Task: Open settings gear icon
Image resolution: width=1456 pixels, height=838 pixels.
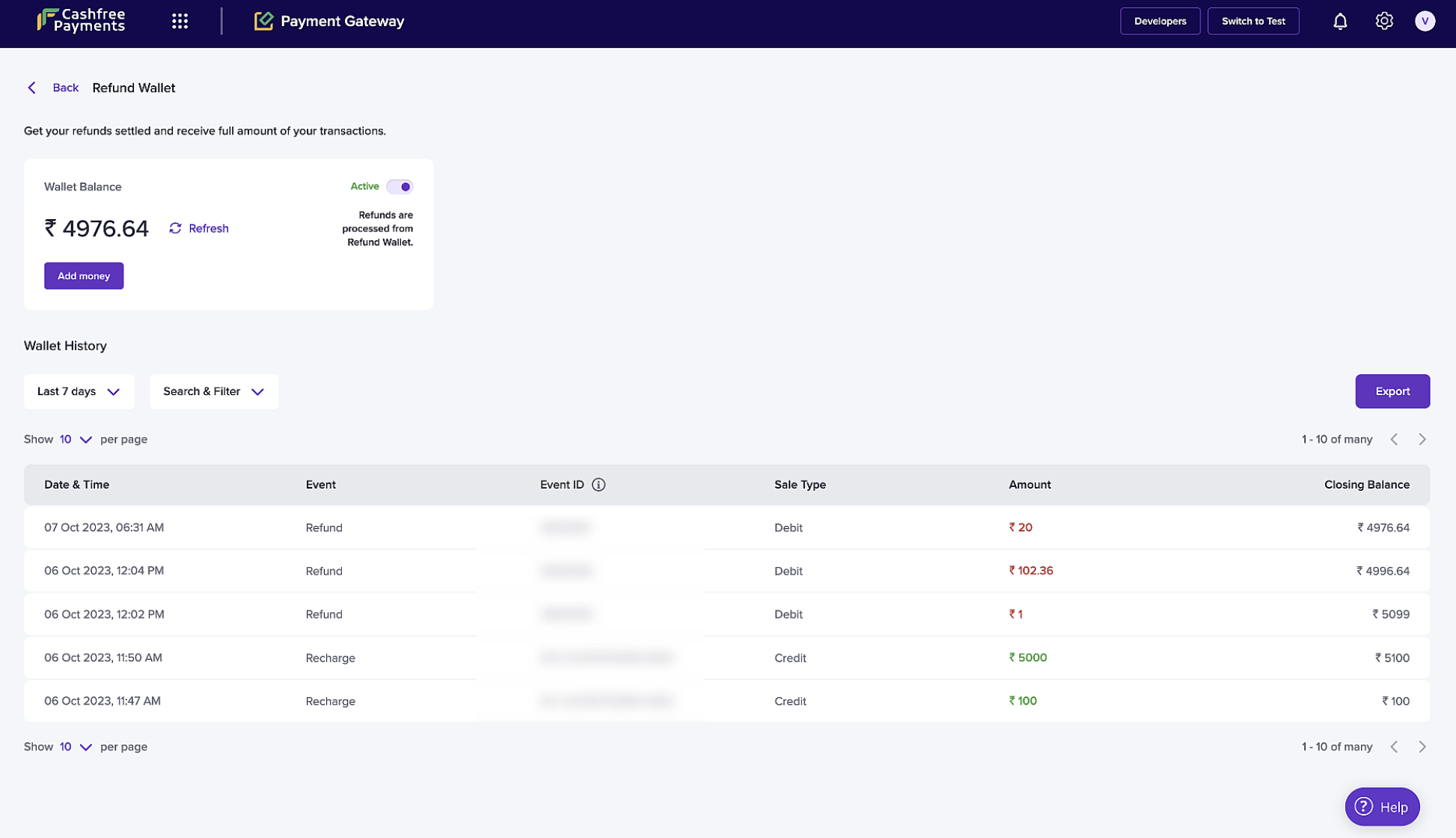Action: [x=1384, y=21]
